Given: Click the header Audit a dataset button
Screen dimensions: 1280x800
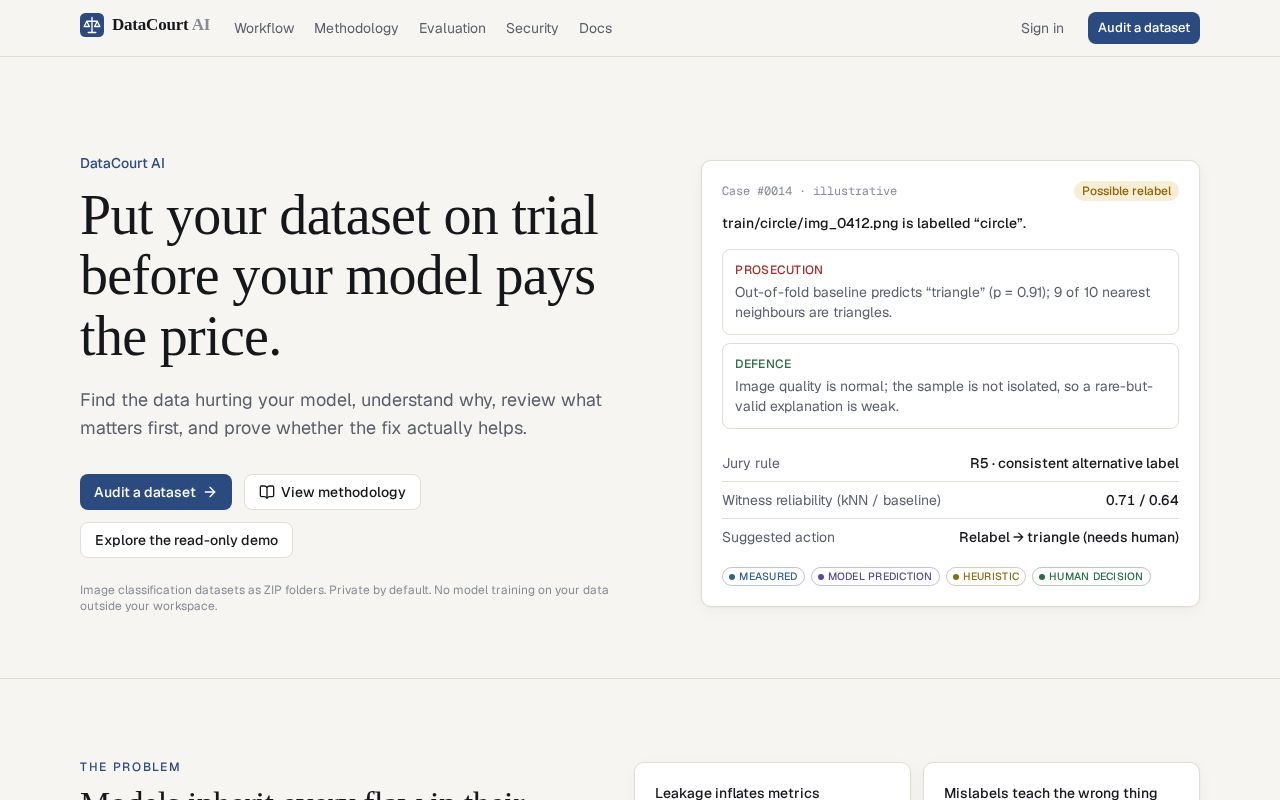Looking at the screenshot, I should (1144, 28).
